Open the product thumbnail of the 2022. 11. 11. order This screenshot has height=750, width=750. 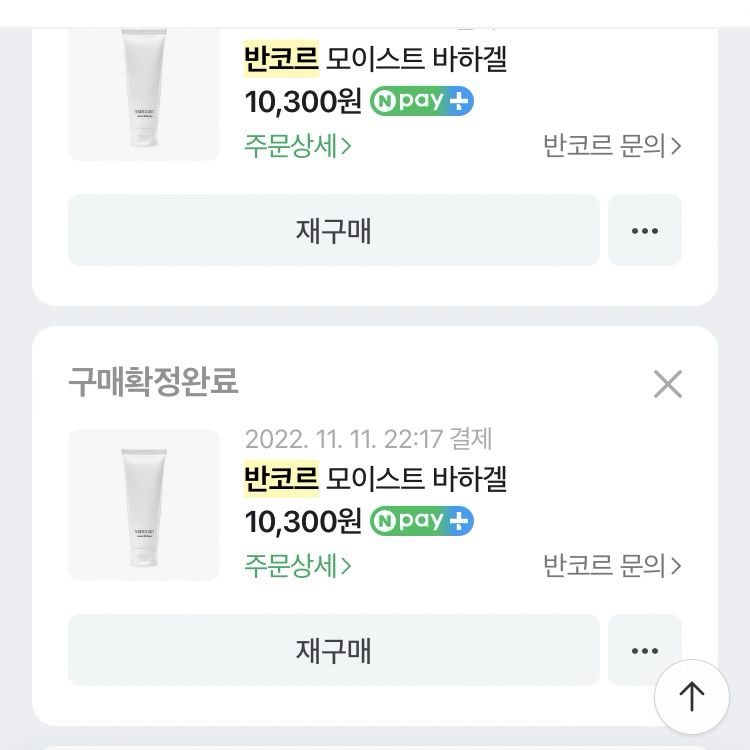[x=143, y=505]
